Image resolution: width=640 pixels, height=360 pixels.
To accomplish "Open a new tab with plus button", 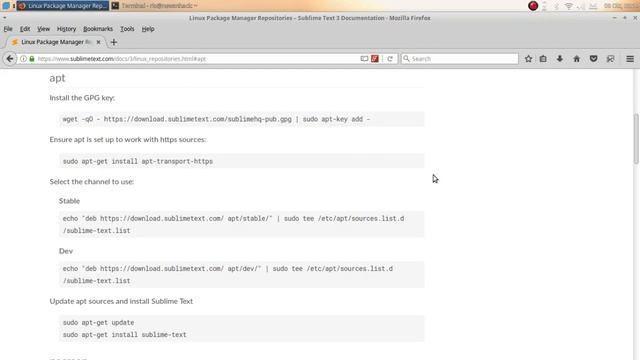I will (x=114, y=42).
